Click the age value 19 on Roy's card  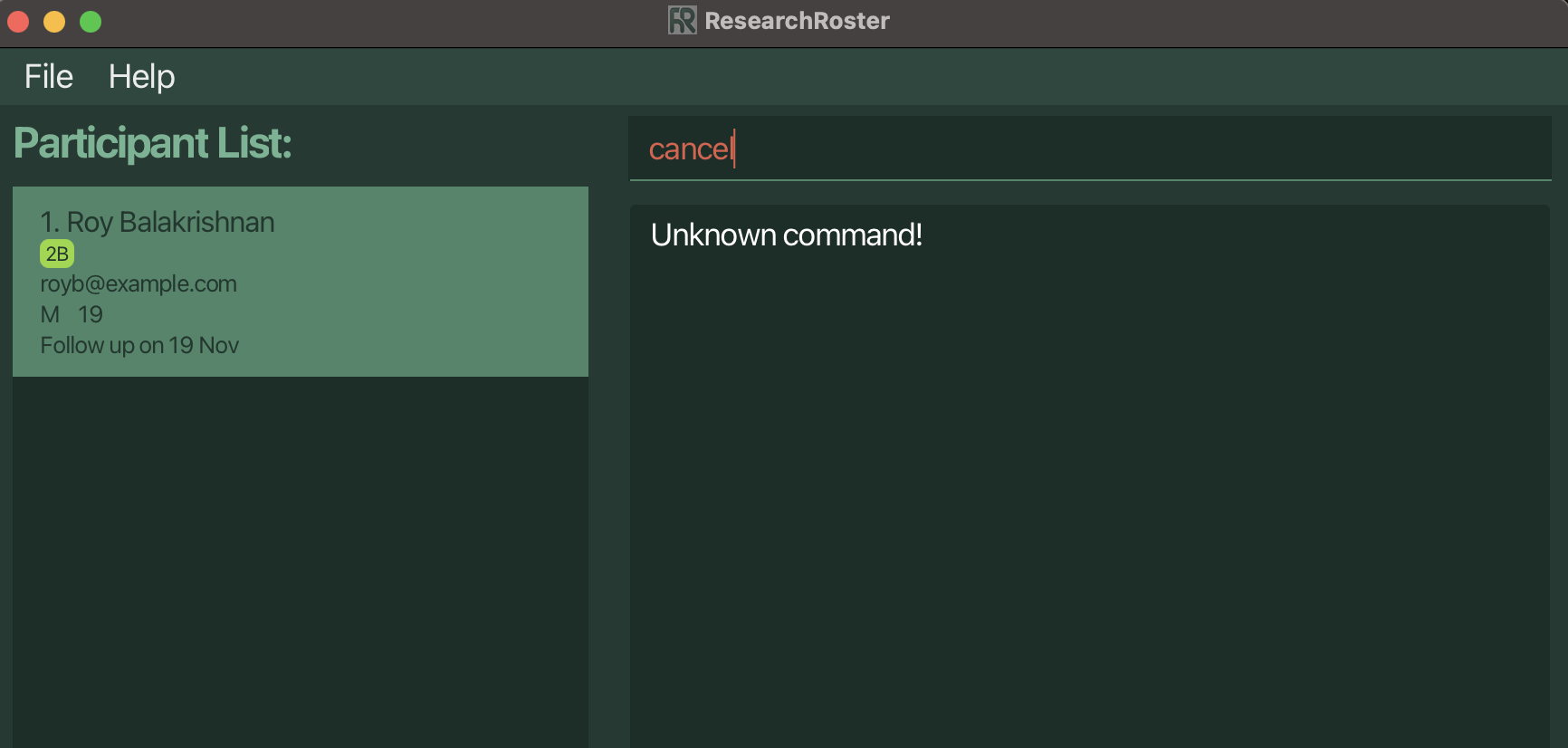[91, 315]
